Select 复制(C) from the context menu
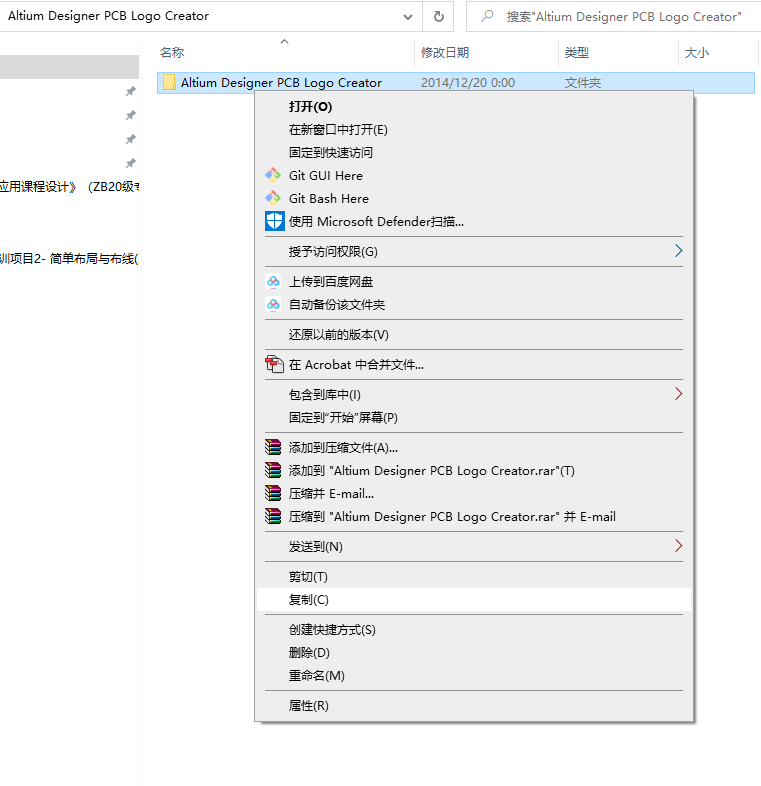 pyautogui.click(x=308, y=600)
